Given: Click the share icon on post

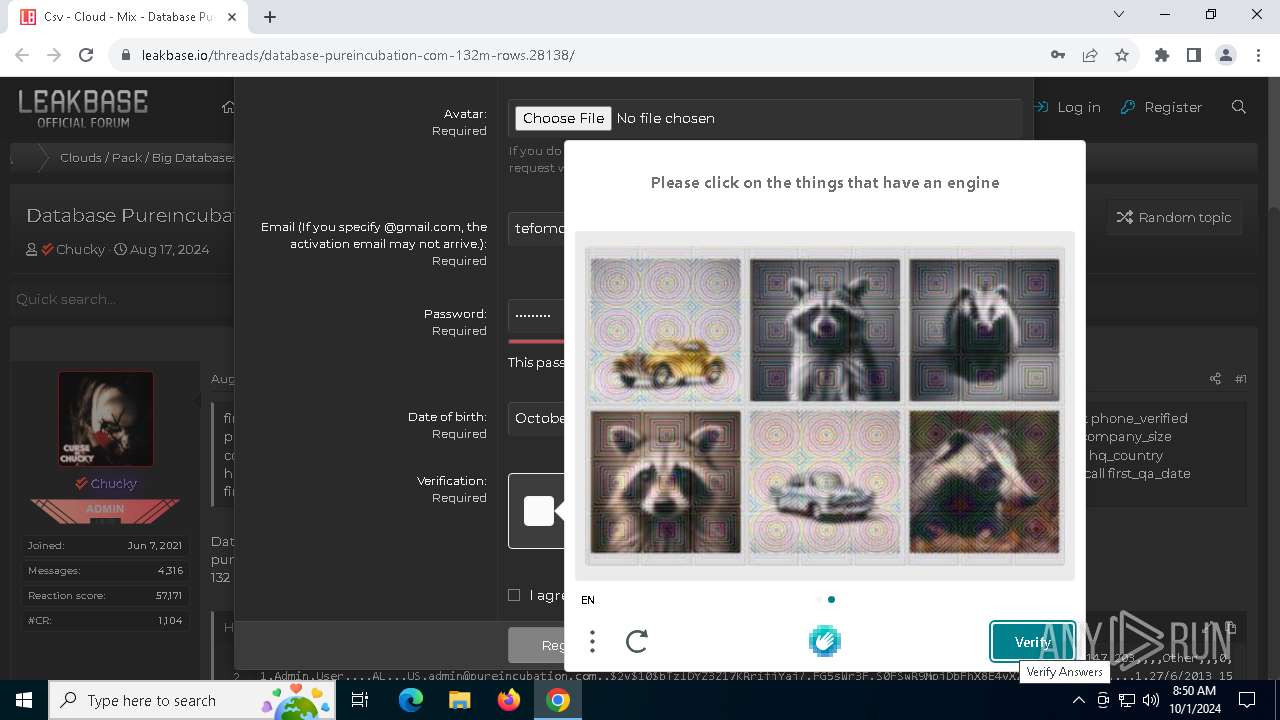Looking at the screenshot, I should 1215,379.
